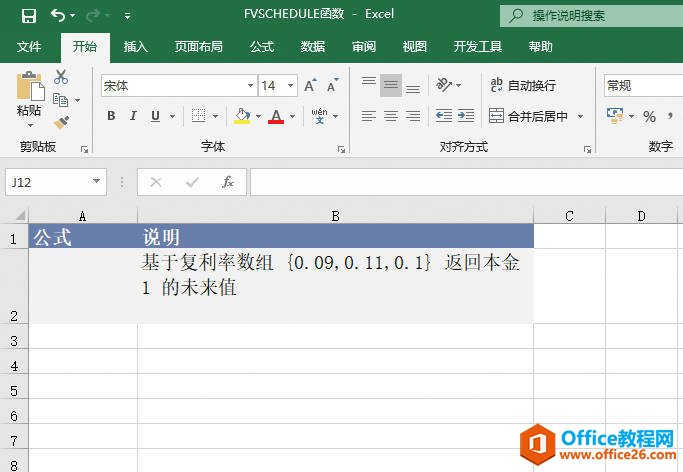Click the Redo arrow icon
This screenshot has height=472, width=683.
pos(93,16)
